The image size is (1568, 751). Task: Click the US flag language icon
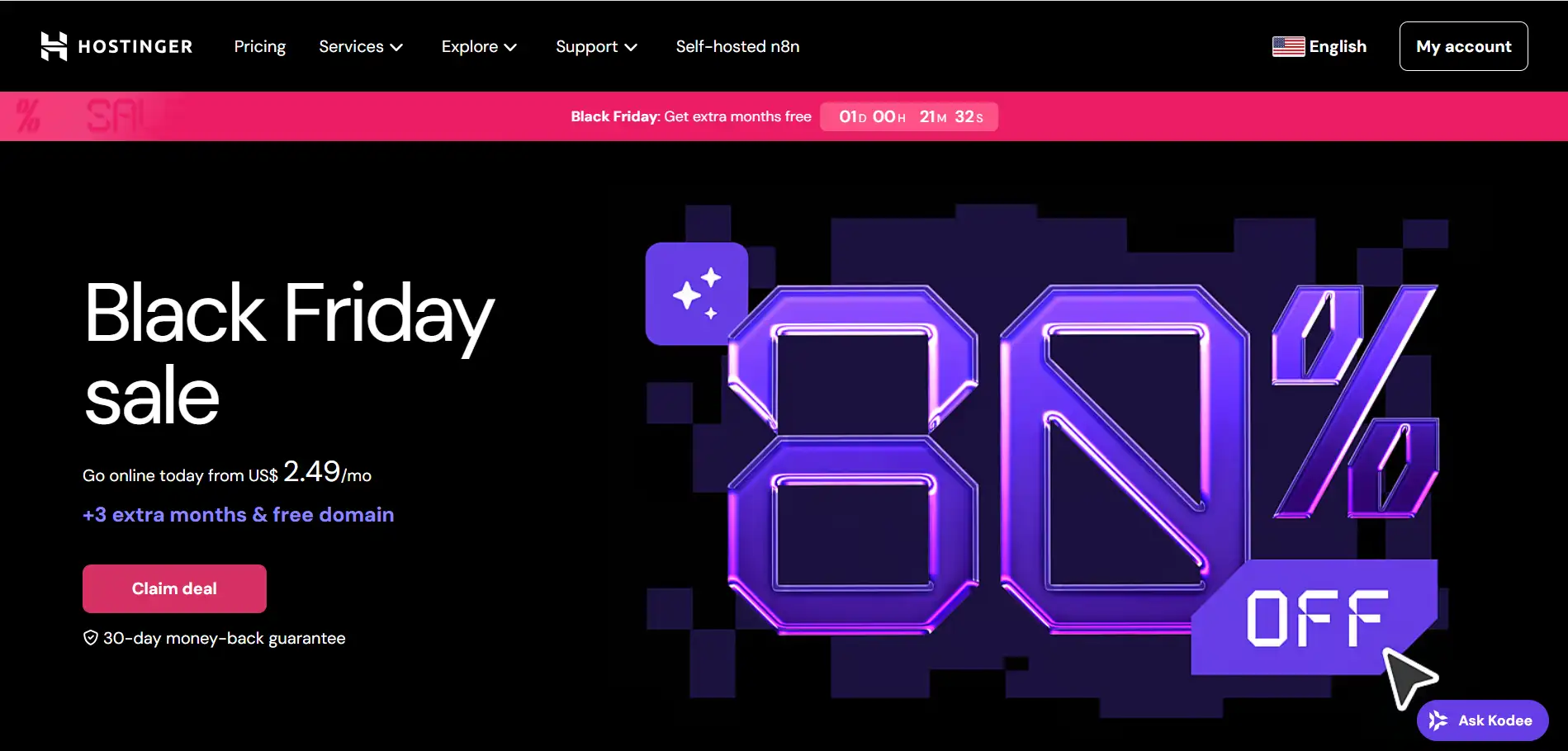(1288, 47)
